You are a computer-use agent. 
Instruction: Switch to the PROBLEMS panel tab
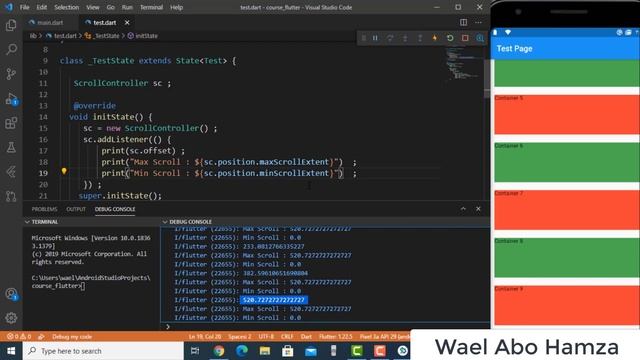[44, 209]
